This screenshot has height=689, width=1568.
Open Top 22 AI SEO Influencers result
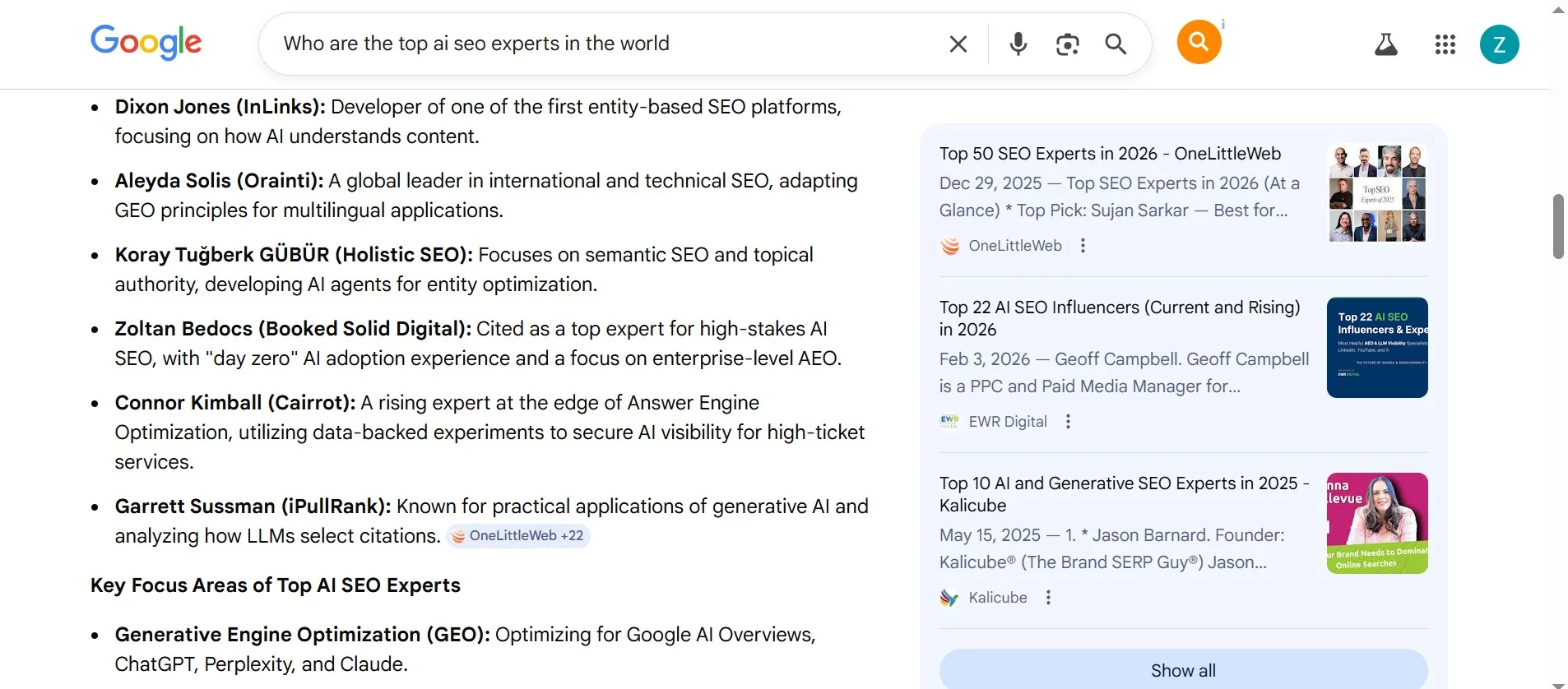pyautogui.click(x=1120, y=318)
